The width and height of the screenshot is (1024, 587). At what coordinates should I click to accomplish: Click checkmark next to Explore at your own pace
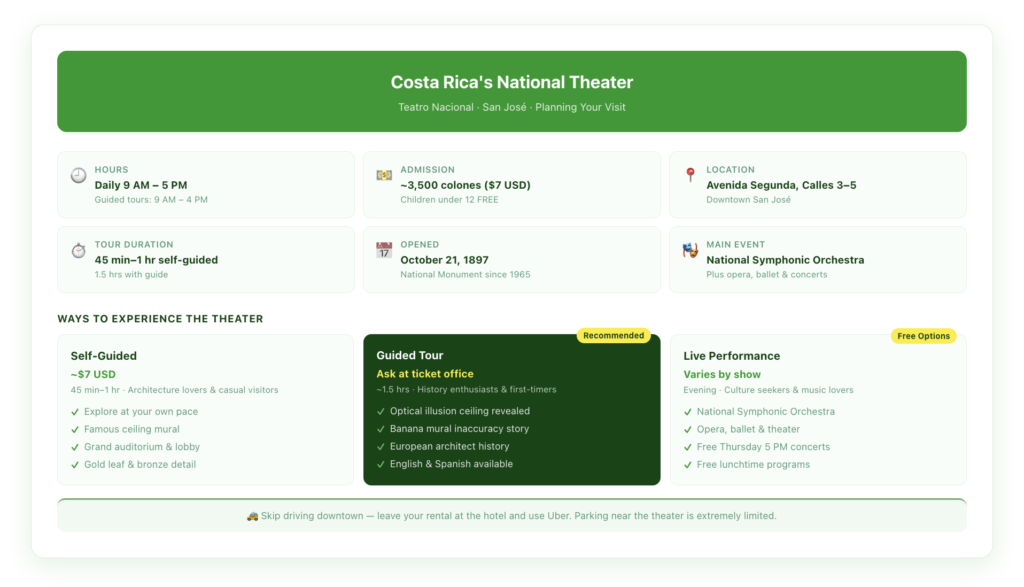coord(75,412)
